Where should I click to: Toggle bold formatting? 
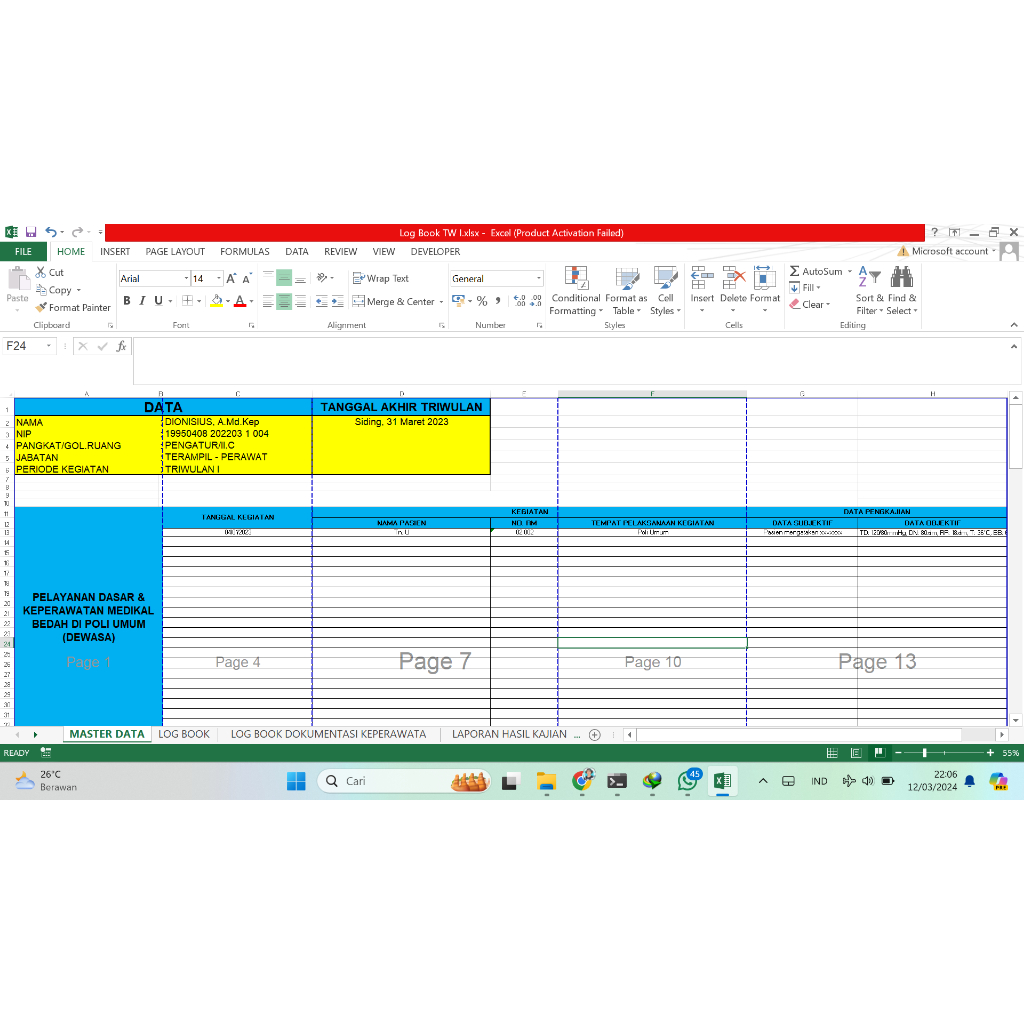click(126, 300)
